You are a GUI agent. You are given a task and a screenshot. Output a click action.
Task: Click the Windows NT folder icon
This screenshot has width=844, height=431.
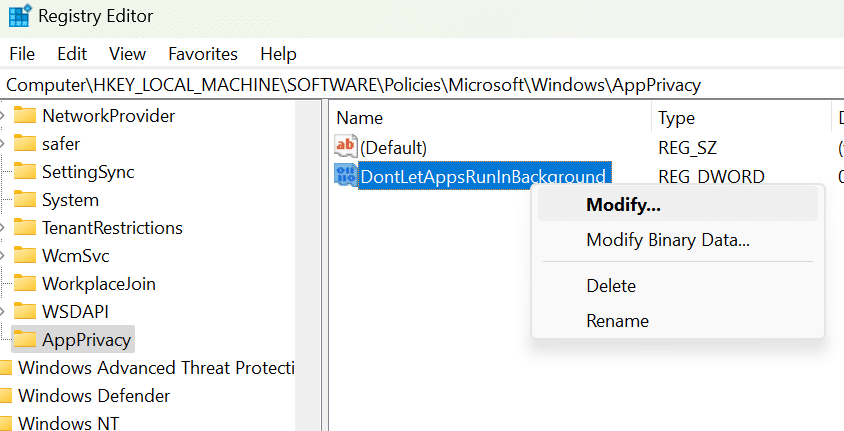[x=6, y=423]
